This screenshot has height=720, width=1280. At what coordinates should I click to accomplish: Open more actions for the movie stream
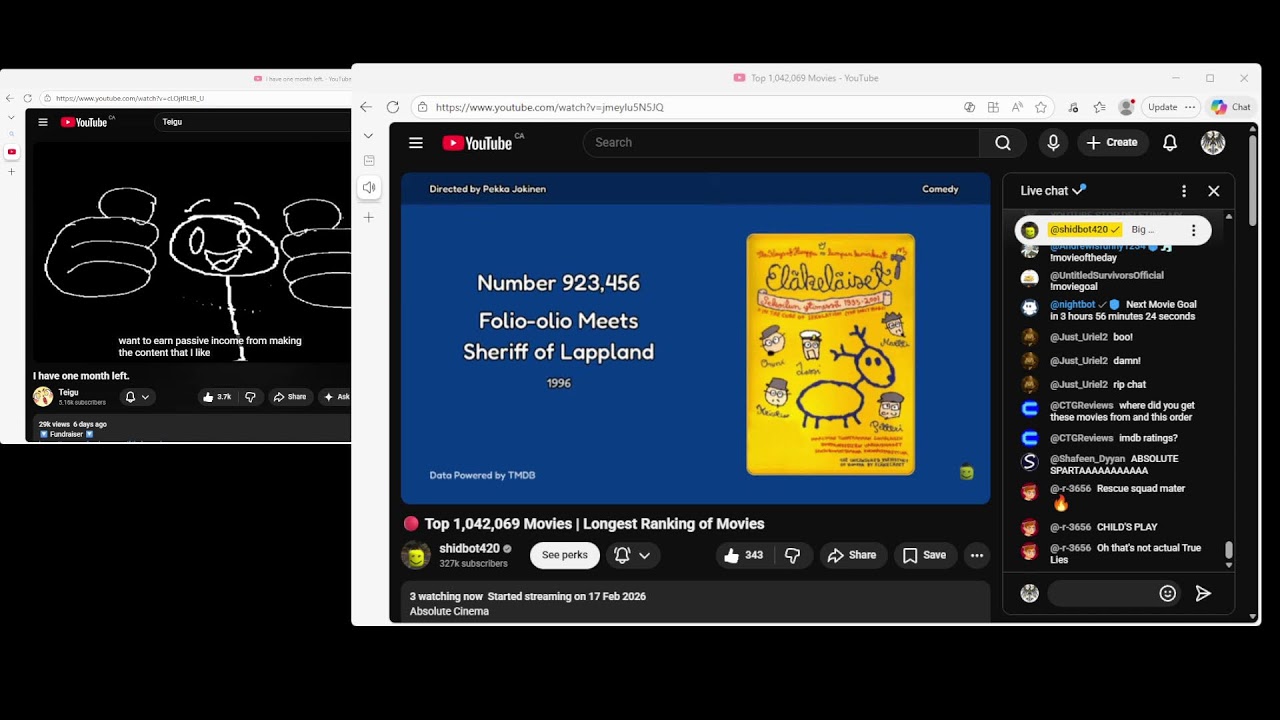tap(977, 555)
